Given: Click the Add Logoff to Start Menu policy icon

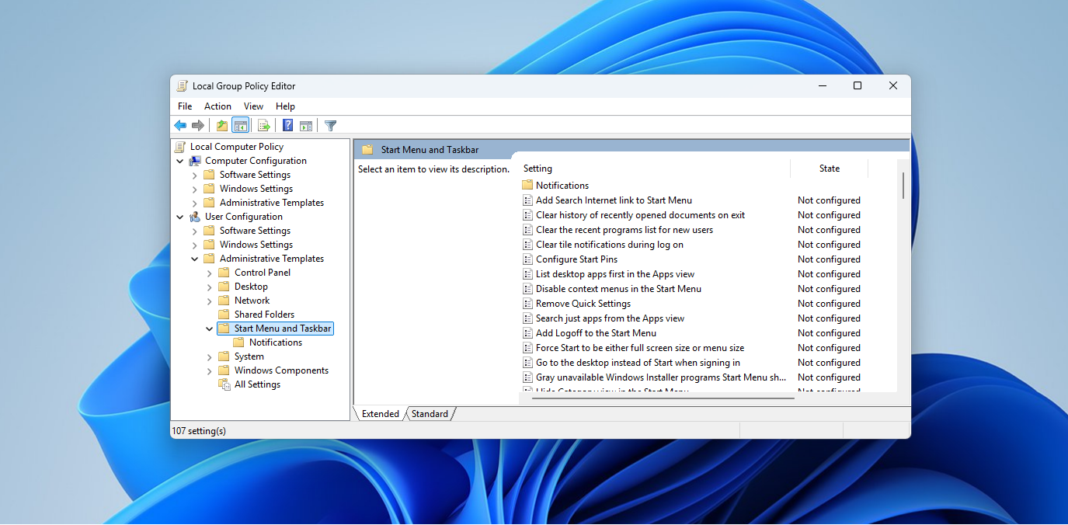Looking at the screenshot, I should click(x=527, y=333).
